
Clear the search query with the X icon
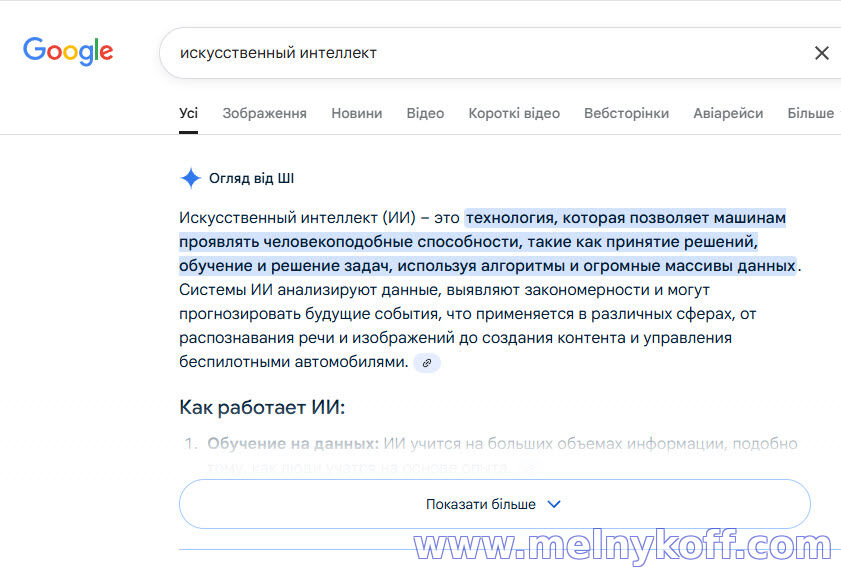[x=821, y=53]
